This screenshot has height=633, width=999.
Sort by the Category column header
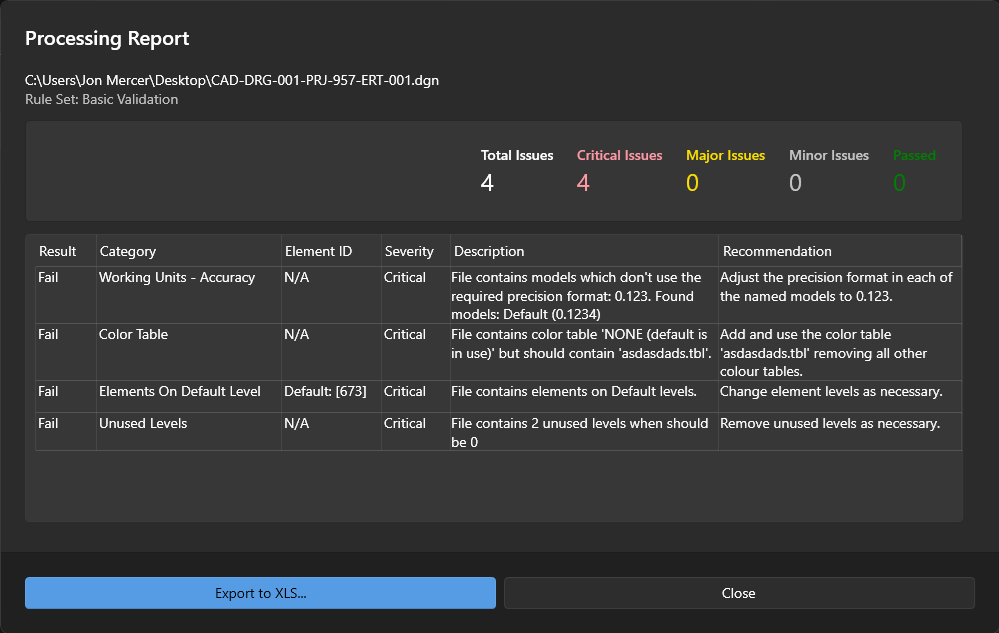tap(128, 251)
